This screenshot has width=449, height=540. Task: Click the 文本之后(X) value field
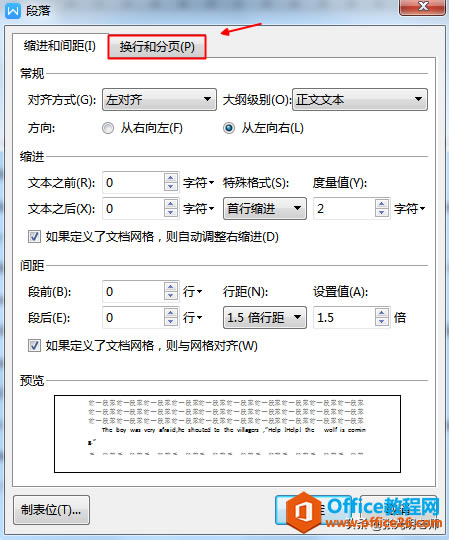[x=133, y=209]
